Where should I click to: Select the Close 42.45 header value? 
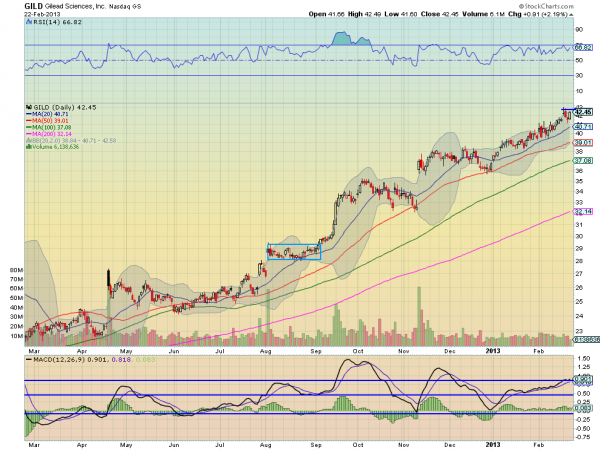point(440,14)
